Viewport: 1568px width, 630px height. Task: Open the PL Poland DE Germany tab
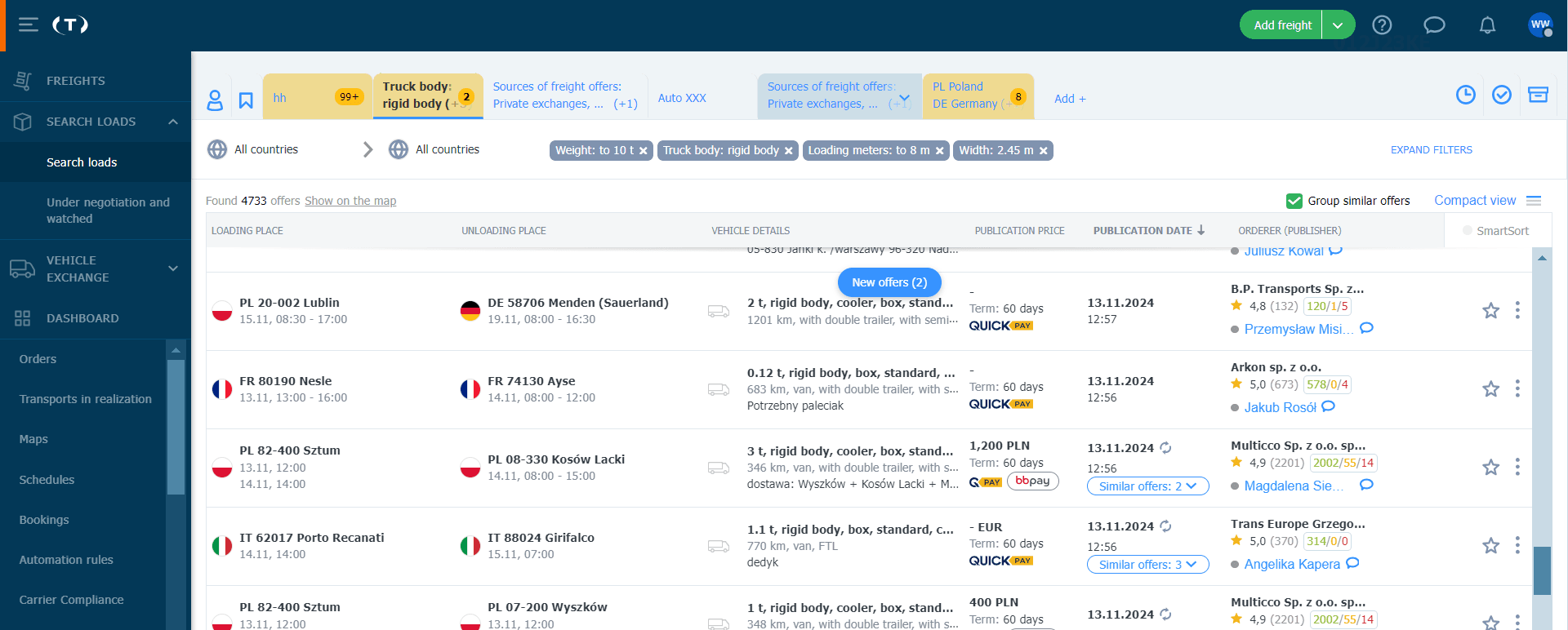978,95
